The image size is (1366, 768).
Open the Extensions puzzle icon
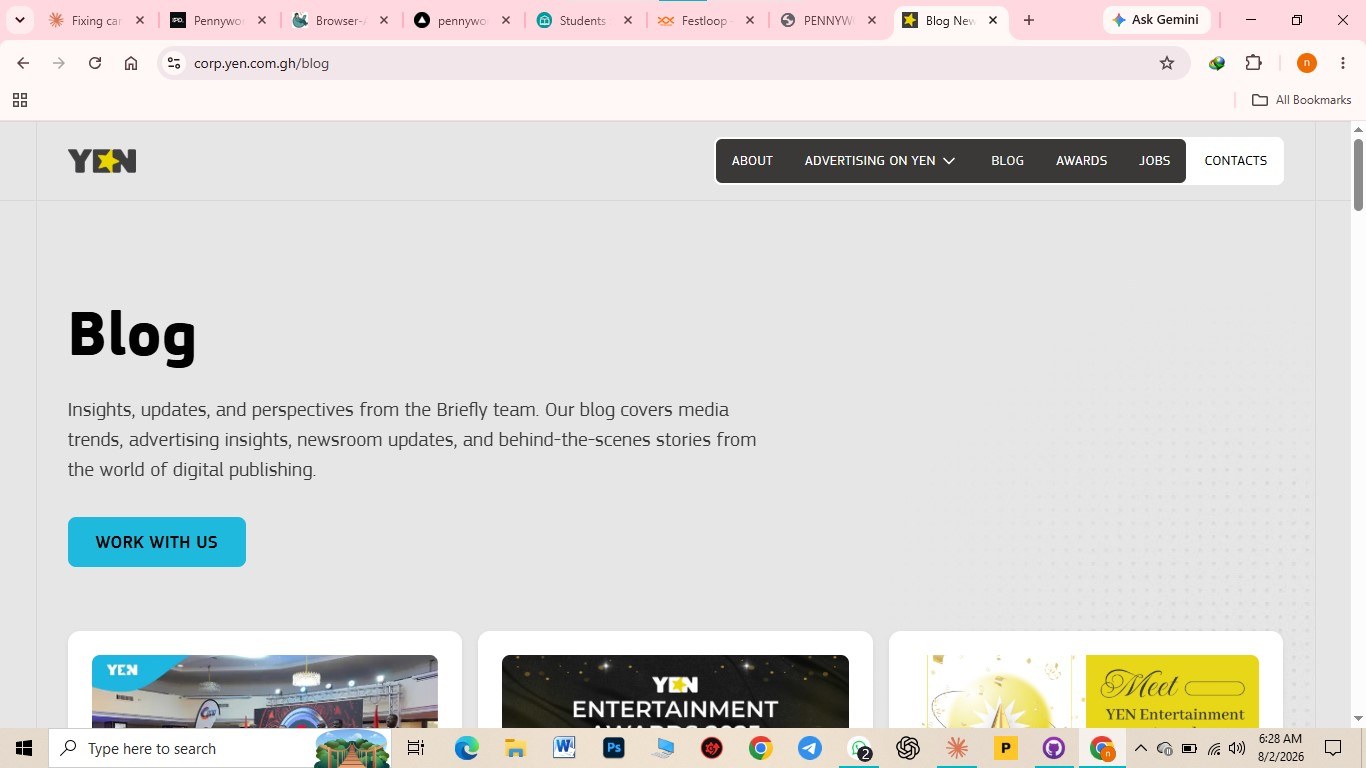pyautogui.click(x=1254, y=63)
